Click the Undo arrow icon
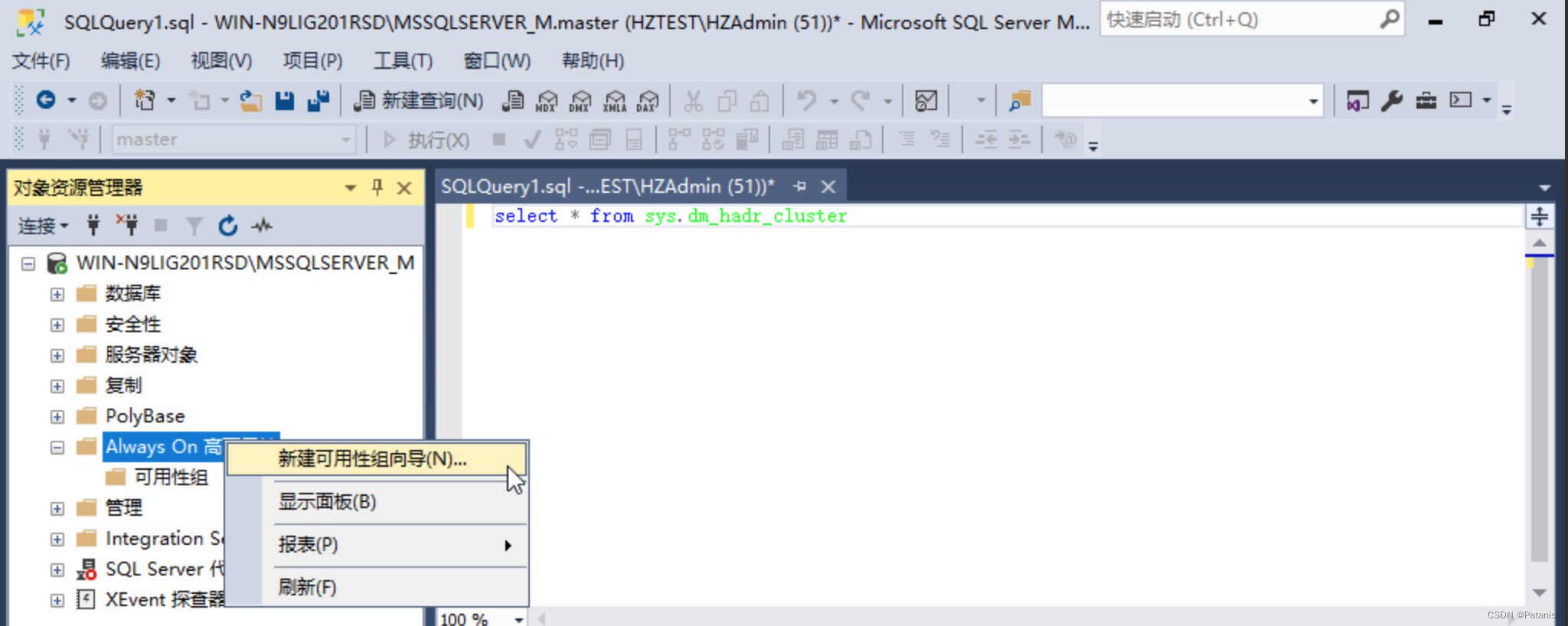This screenshot has height=626, width=1568. pos(807,100)
